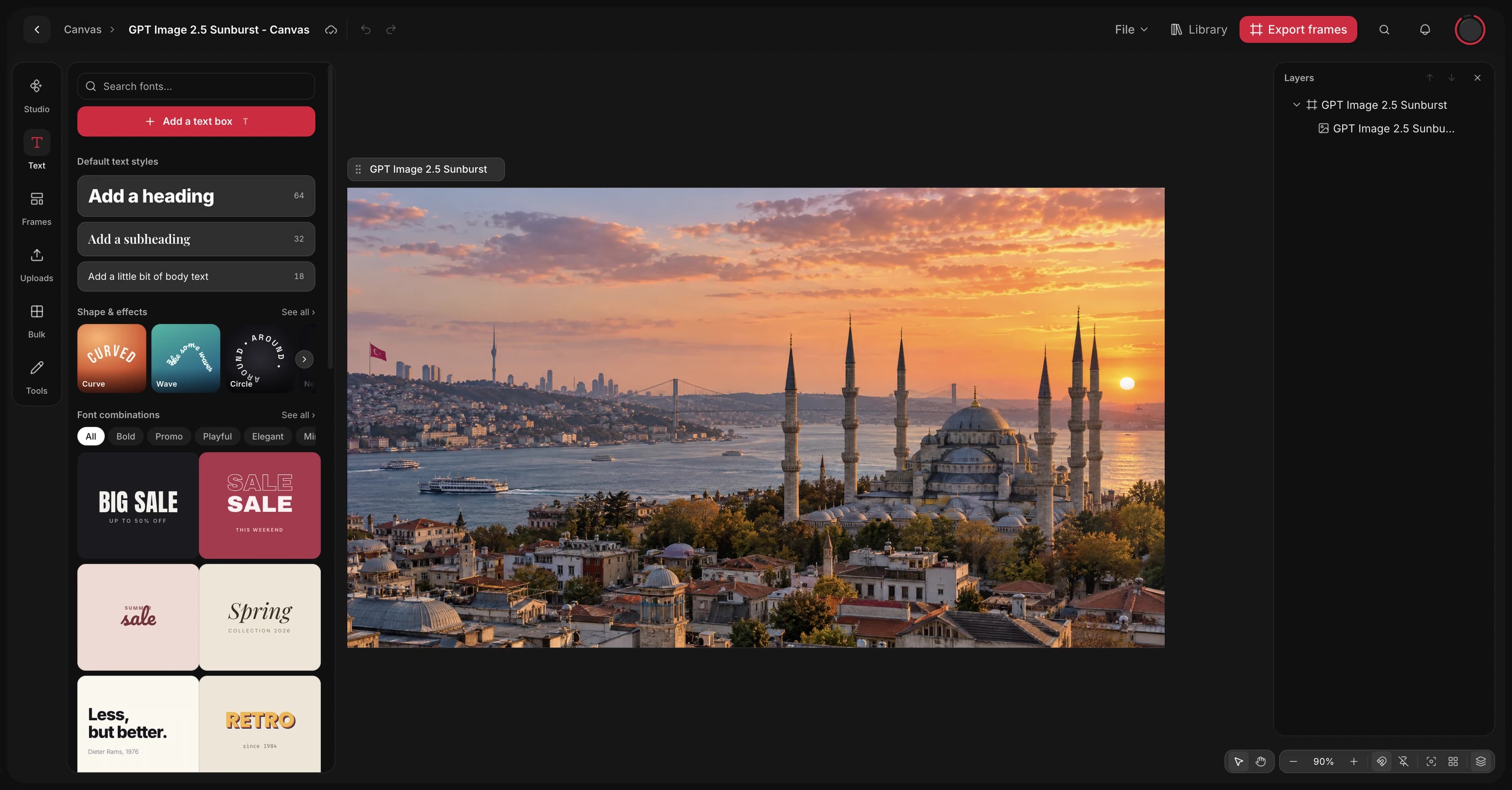1512x790 pixels.
Task: Pick the BIG SALE font combination
Action: [138, 505]
